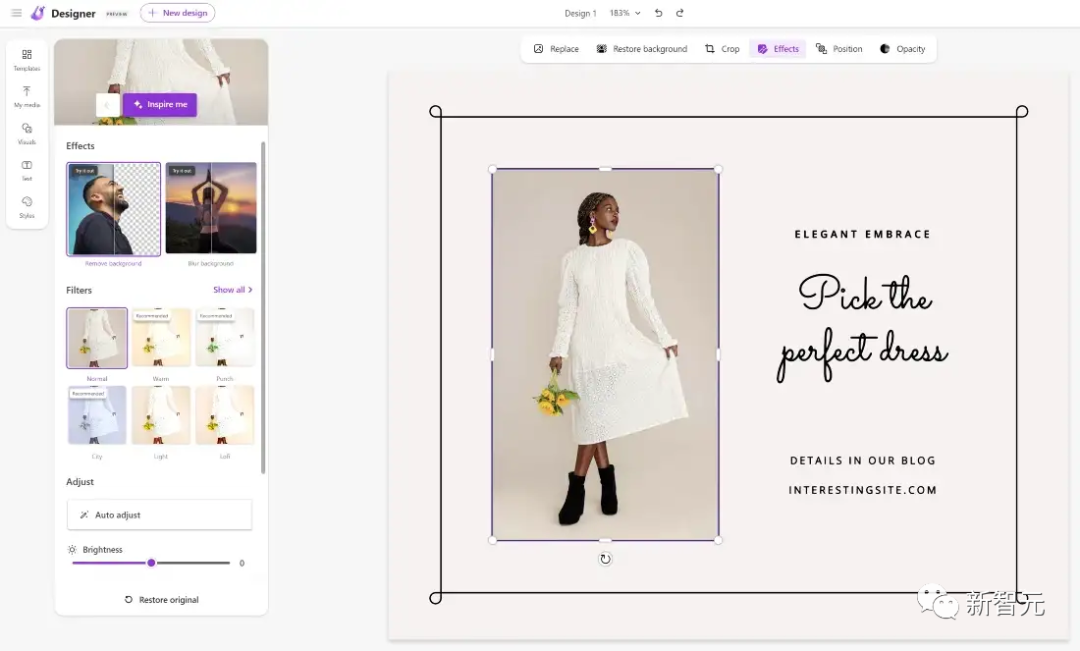Open the Position toolbar option
Viewport: 1080px width, 651px height.
838,49
